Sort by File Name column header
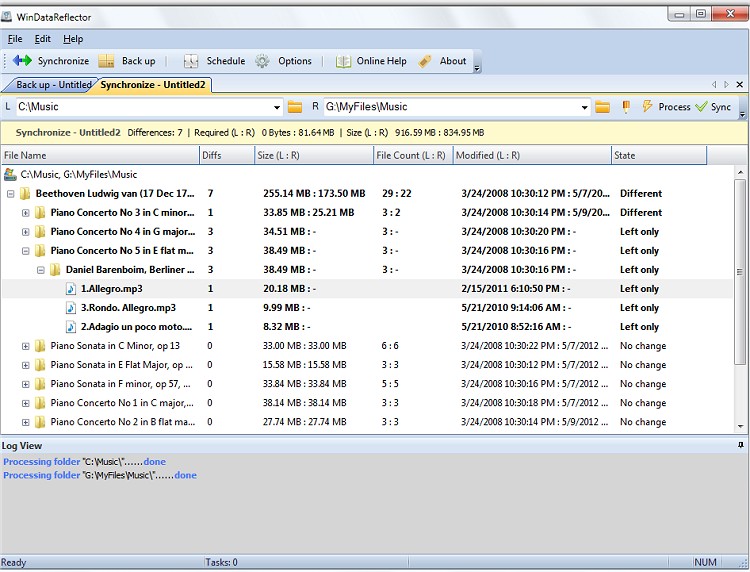Screen dimensions: 750x572 (x=100, y=155)
